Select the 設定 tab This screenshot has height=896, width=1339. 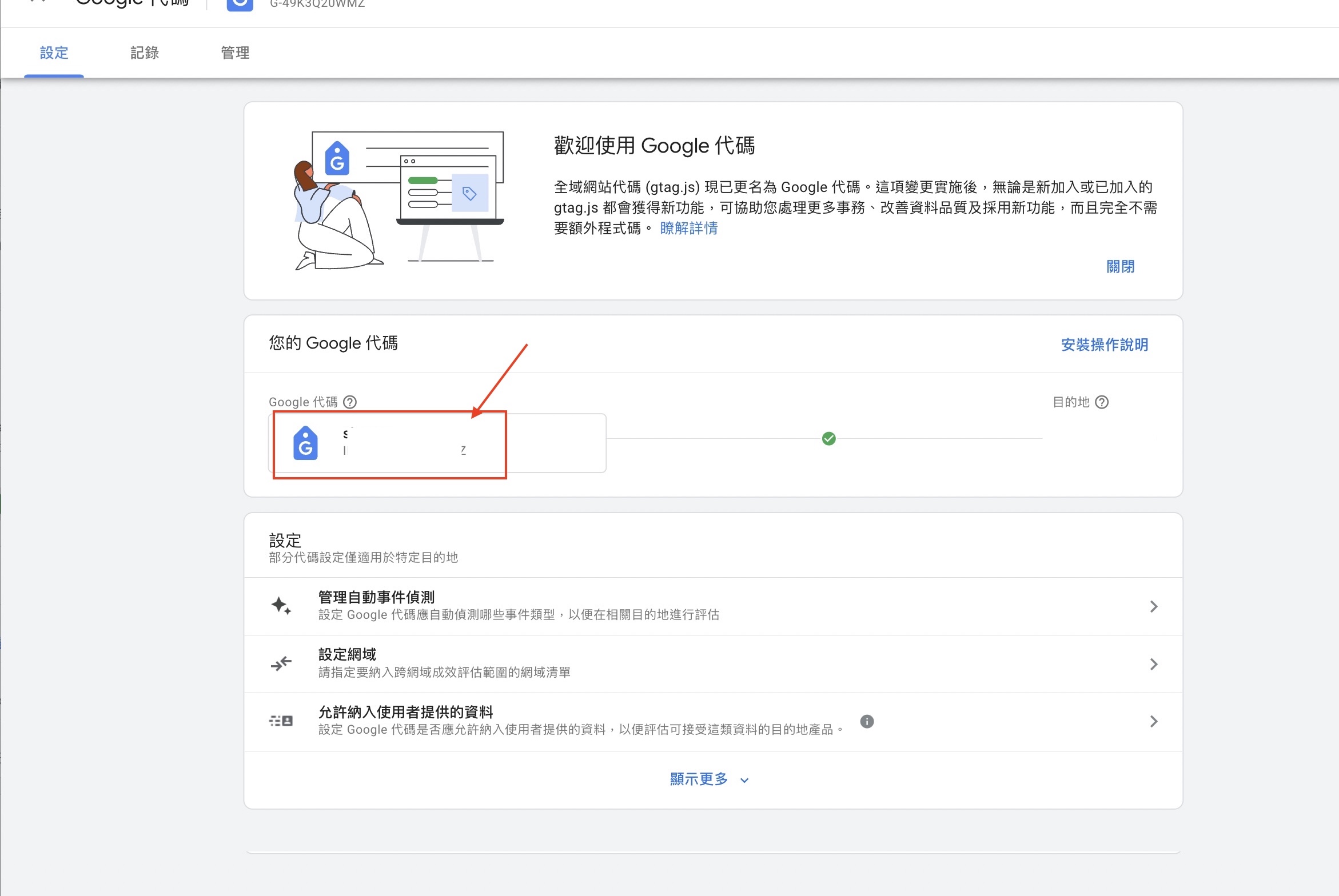click(54, 53)
